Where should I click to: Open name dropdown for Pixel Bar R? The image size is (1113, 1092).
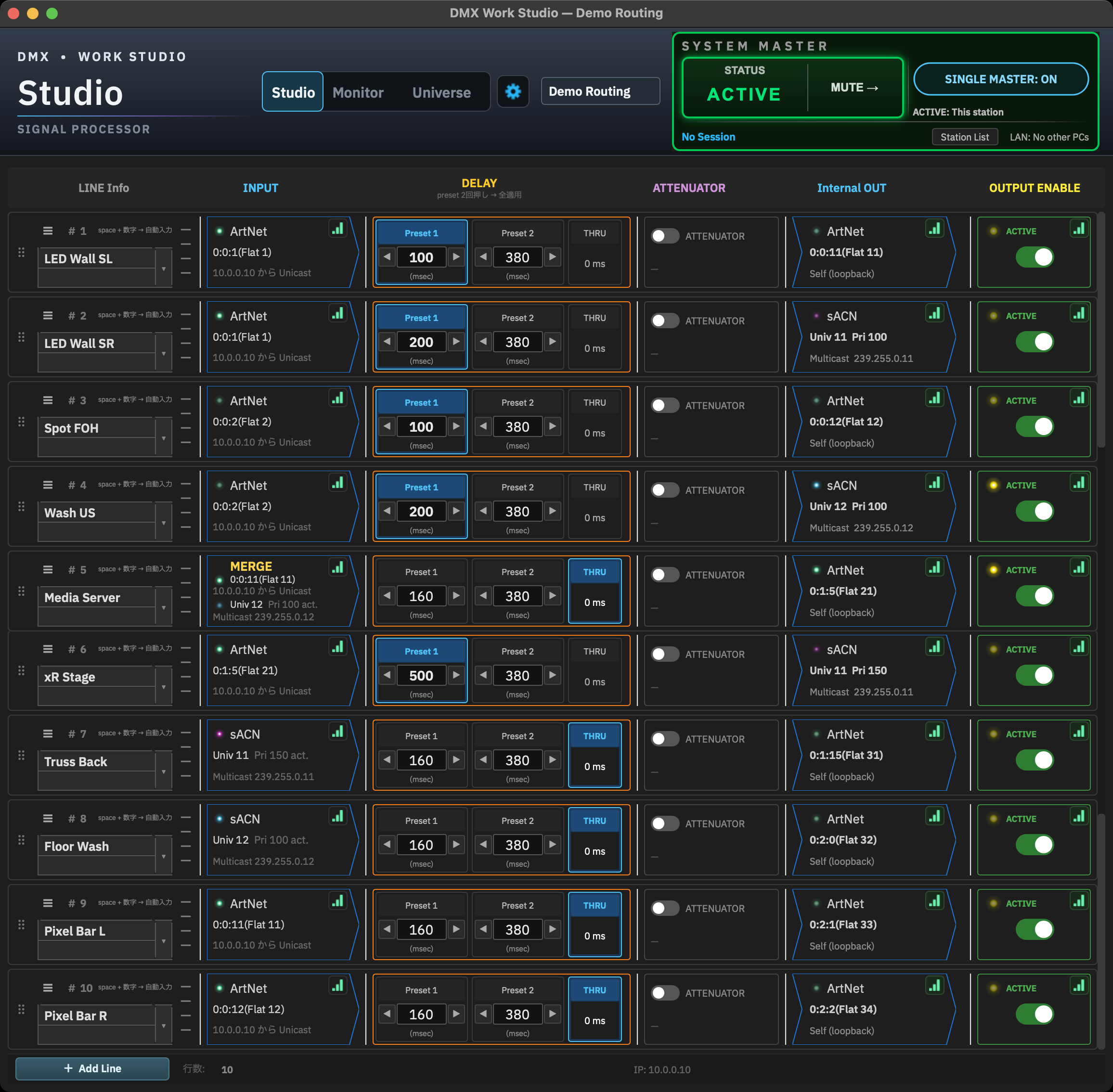point(164,1025)
